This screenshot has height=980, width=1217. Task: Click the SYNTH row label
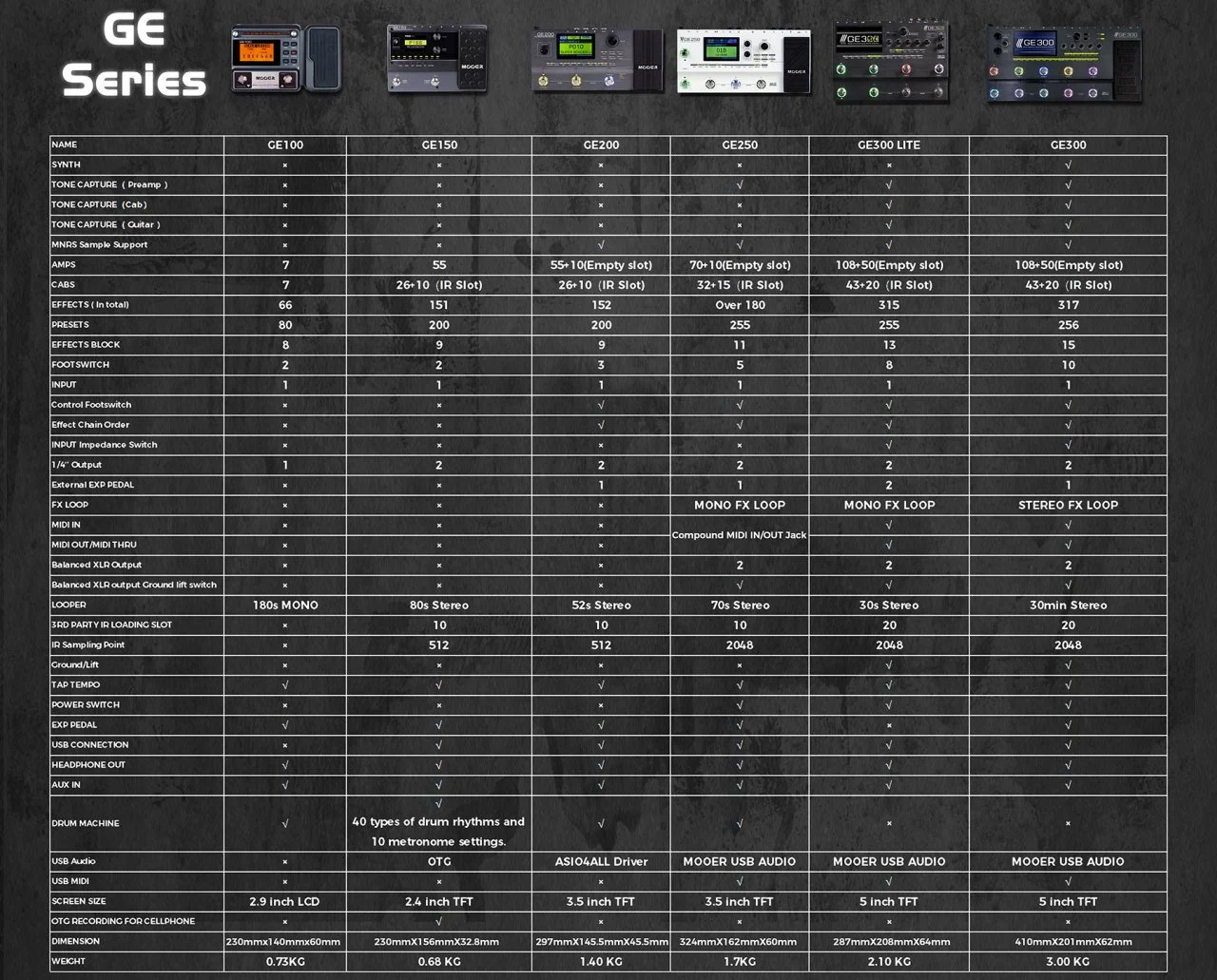66,165
